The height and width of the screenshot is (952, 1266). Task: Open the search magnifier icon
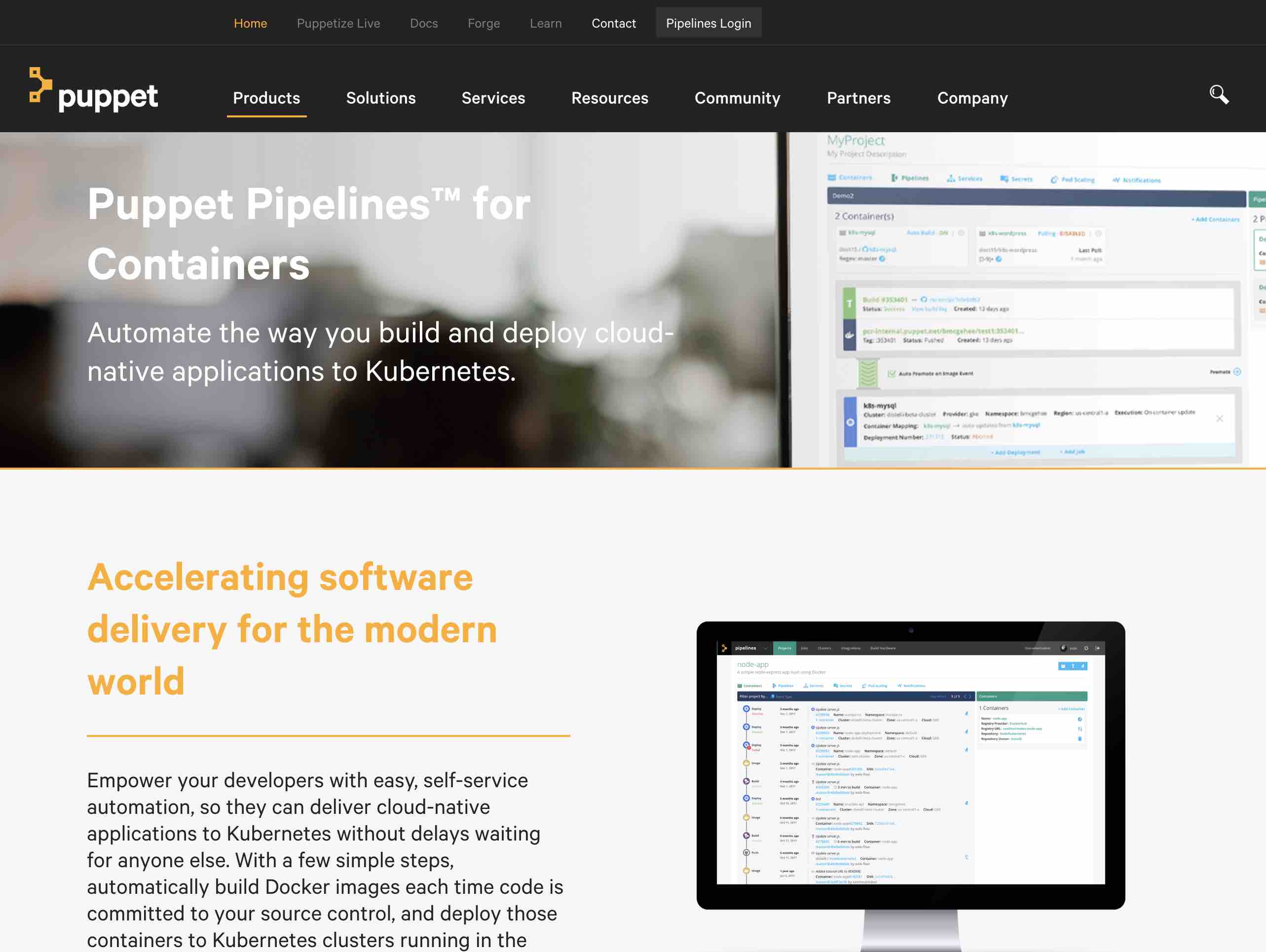1219,94
